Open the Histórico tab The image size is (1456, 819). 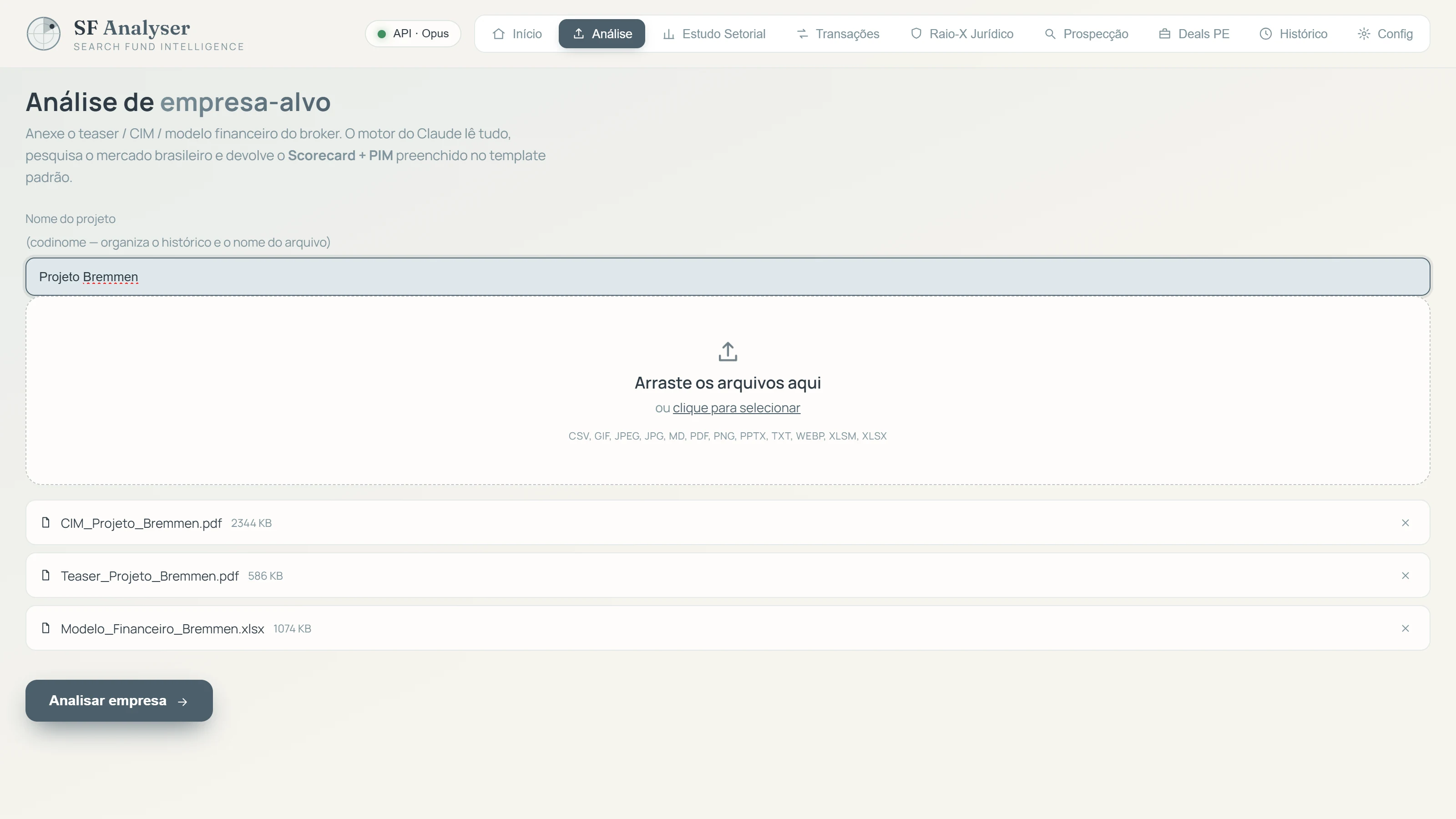point(1293,34)
